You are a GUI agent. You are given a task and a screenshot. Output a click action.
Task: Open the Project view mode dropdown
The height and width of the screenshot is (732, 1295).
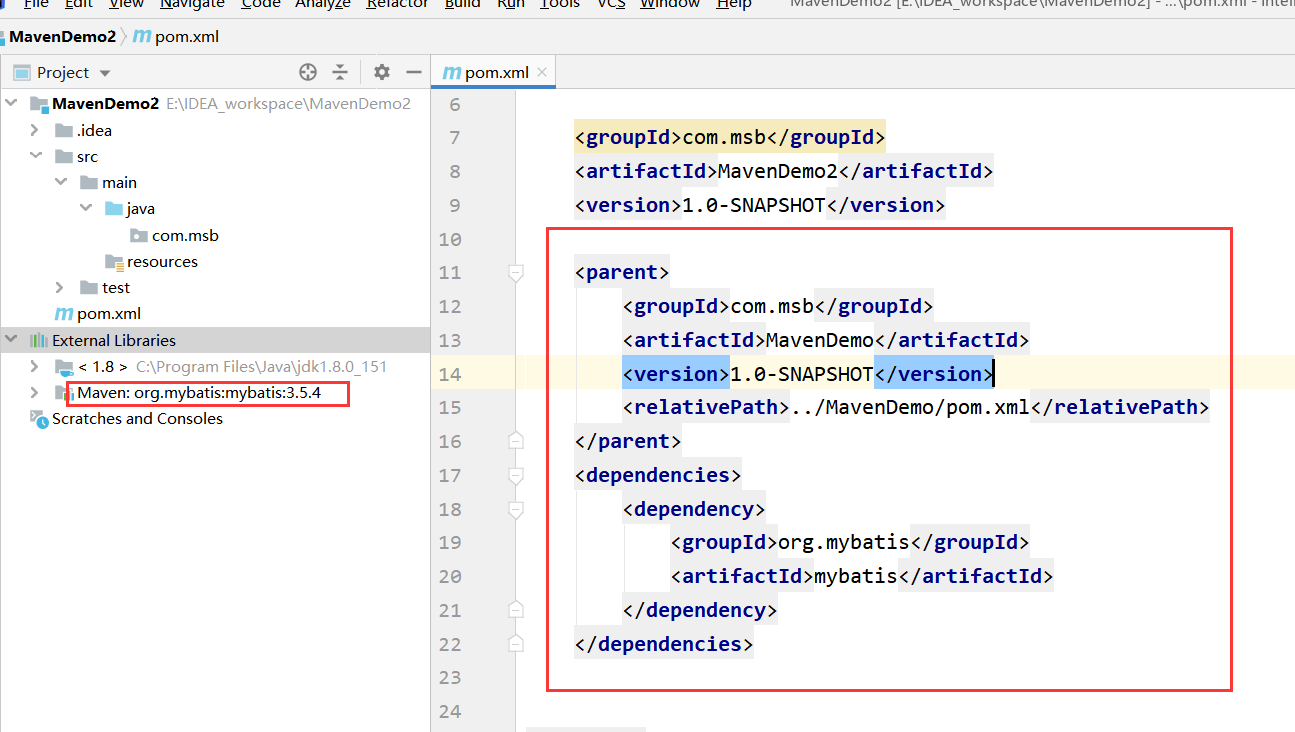coord(104,71)
